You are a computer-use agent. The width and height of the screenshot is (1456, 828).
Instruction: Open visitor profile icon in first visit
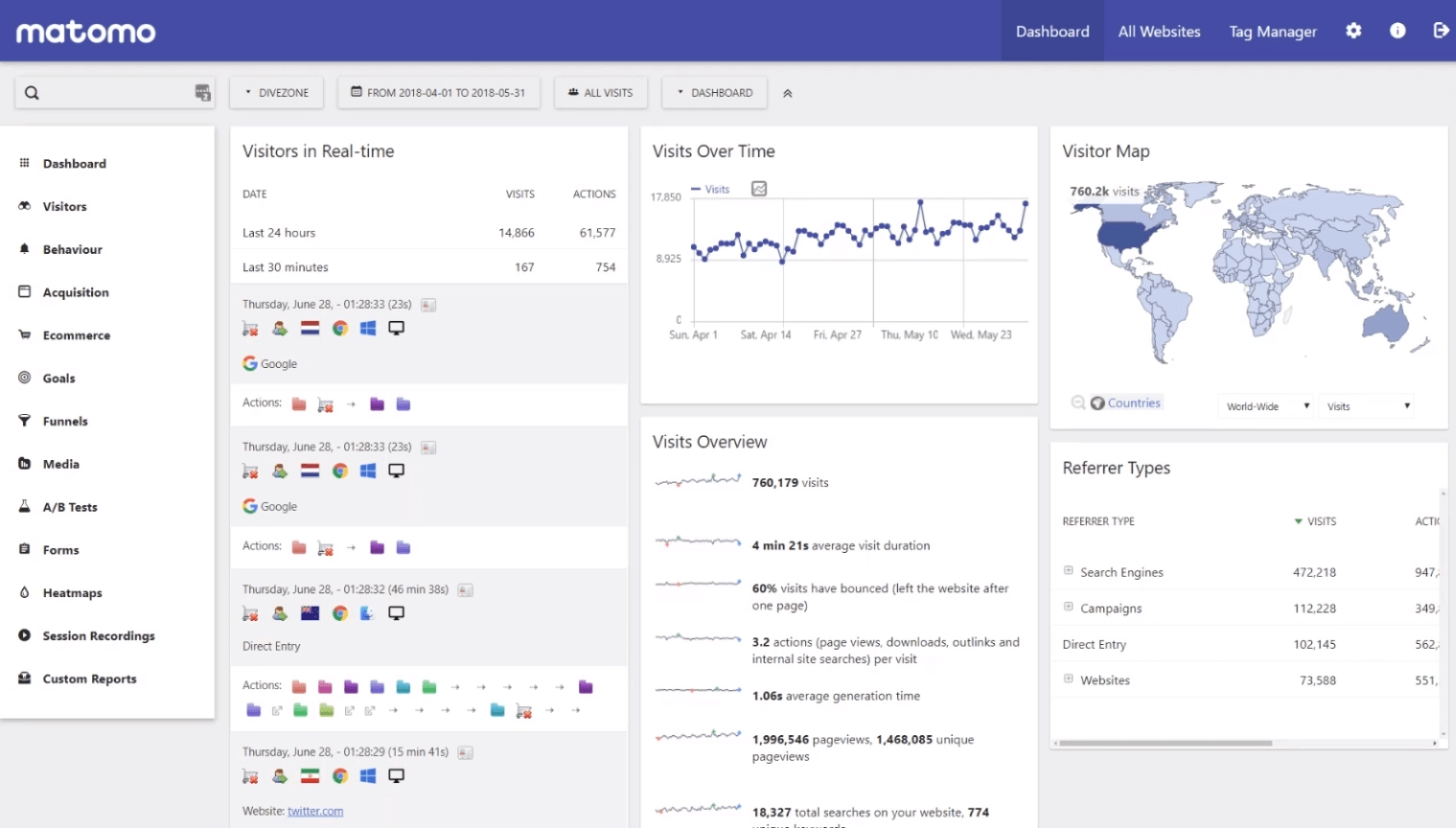tap(280, 329)
